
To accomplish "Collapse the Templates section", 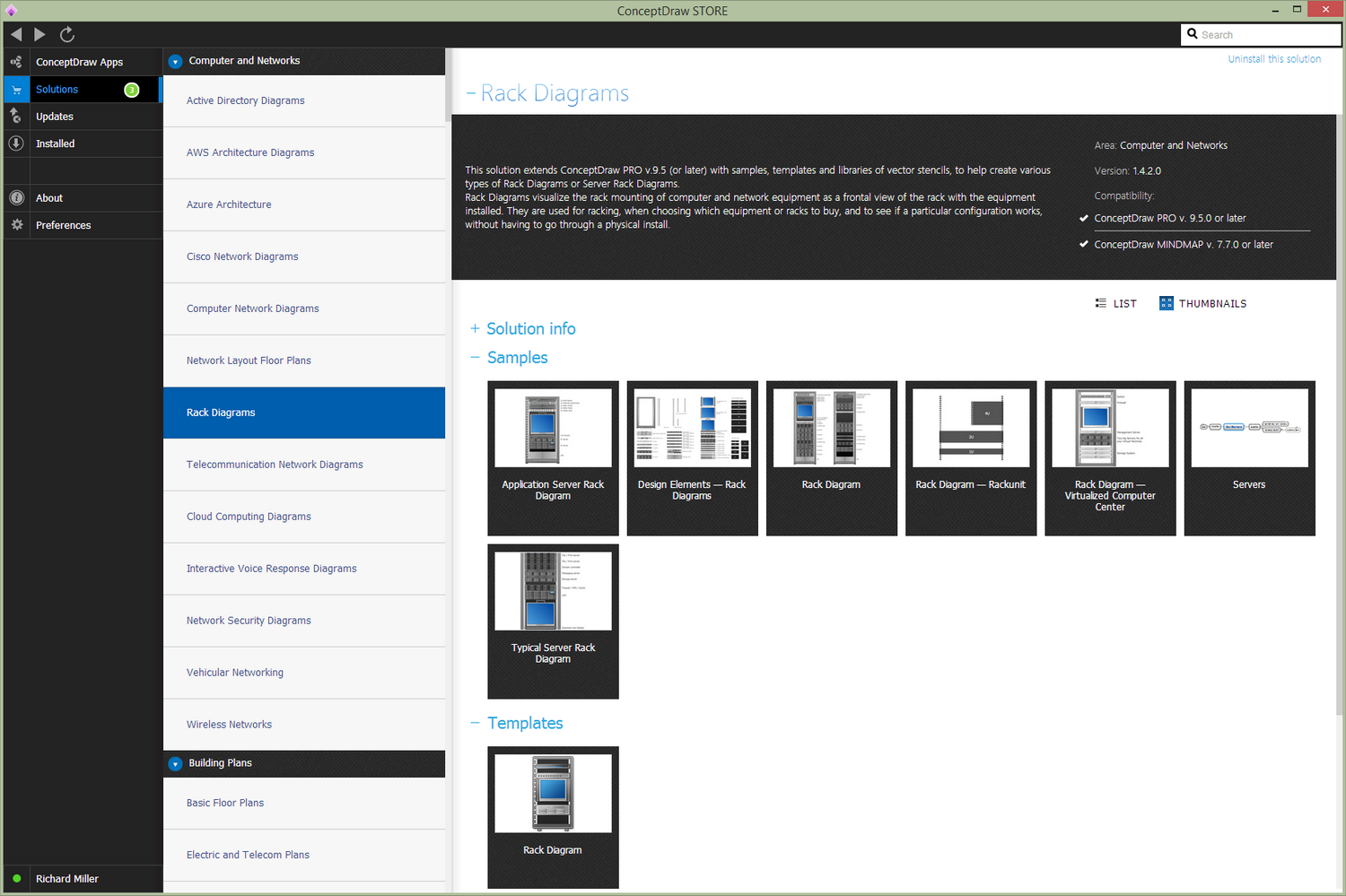I will pyautogui.click(x=475, y=723).
